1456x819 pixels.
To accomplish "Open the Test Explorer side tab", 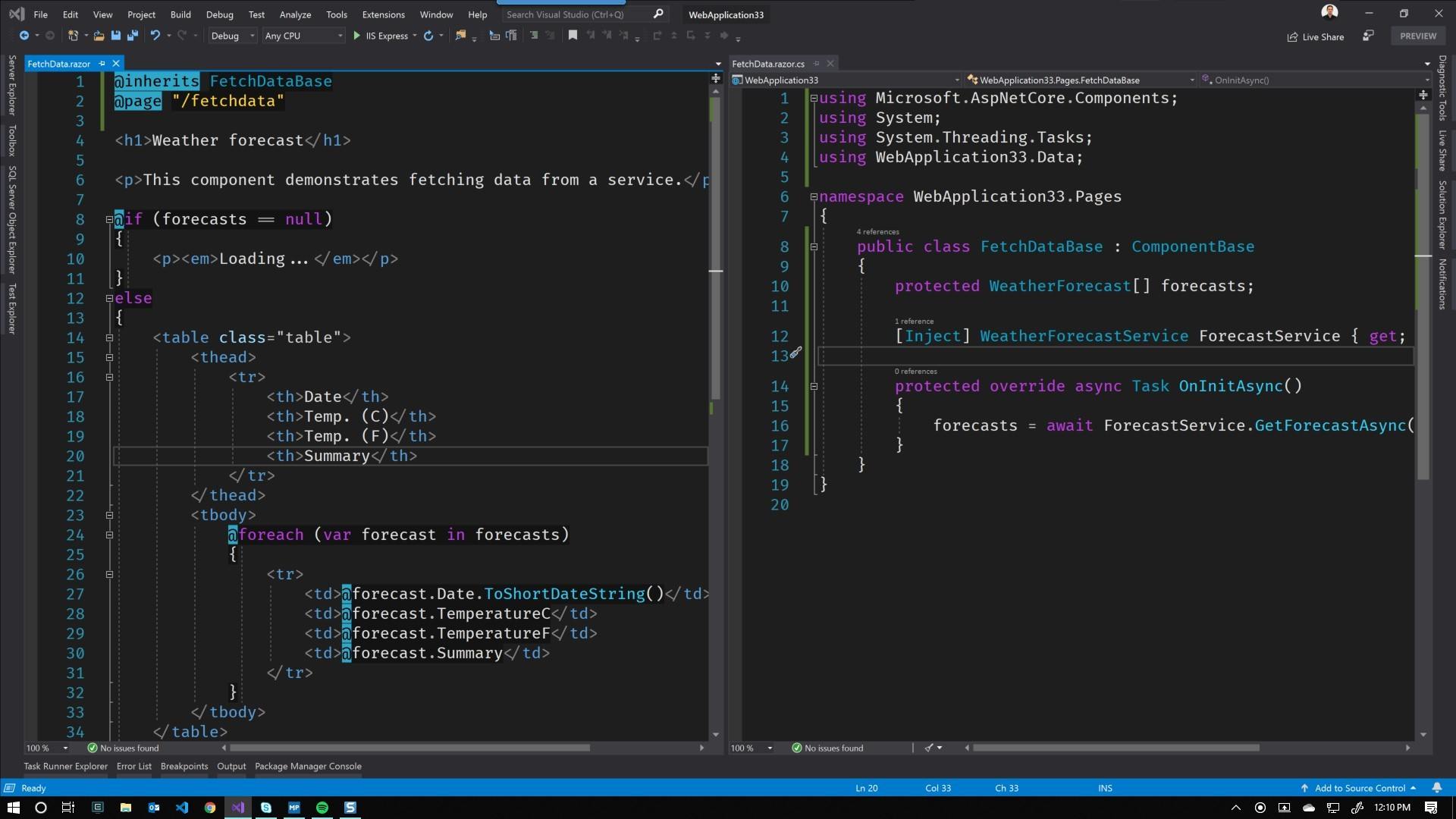I will coord(11,309).
